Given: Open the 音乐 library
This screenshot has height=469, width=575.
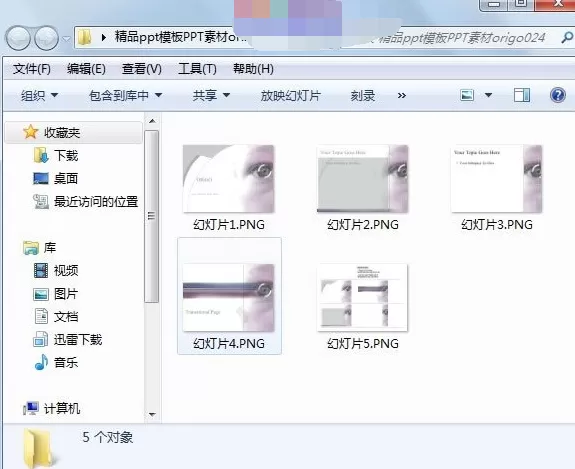Looking at the screenshot, I should (66, 363).
